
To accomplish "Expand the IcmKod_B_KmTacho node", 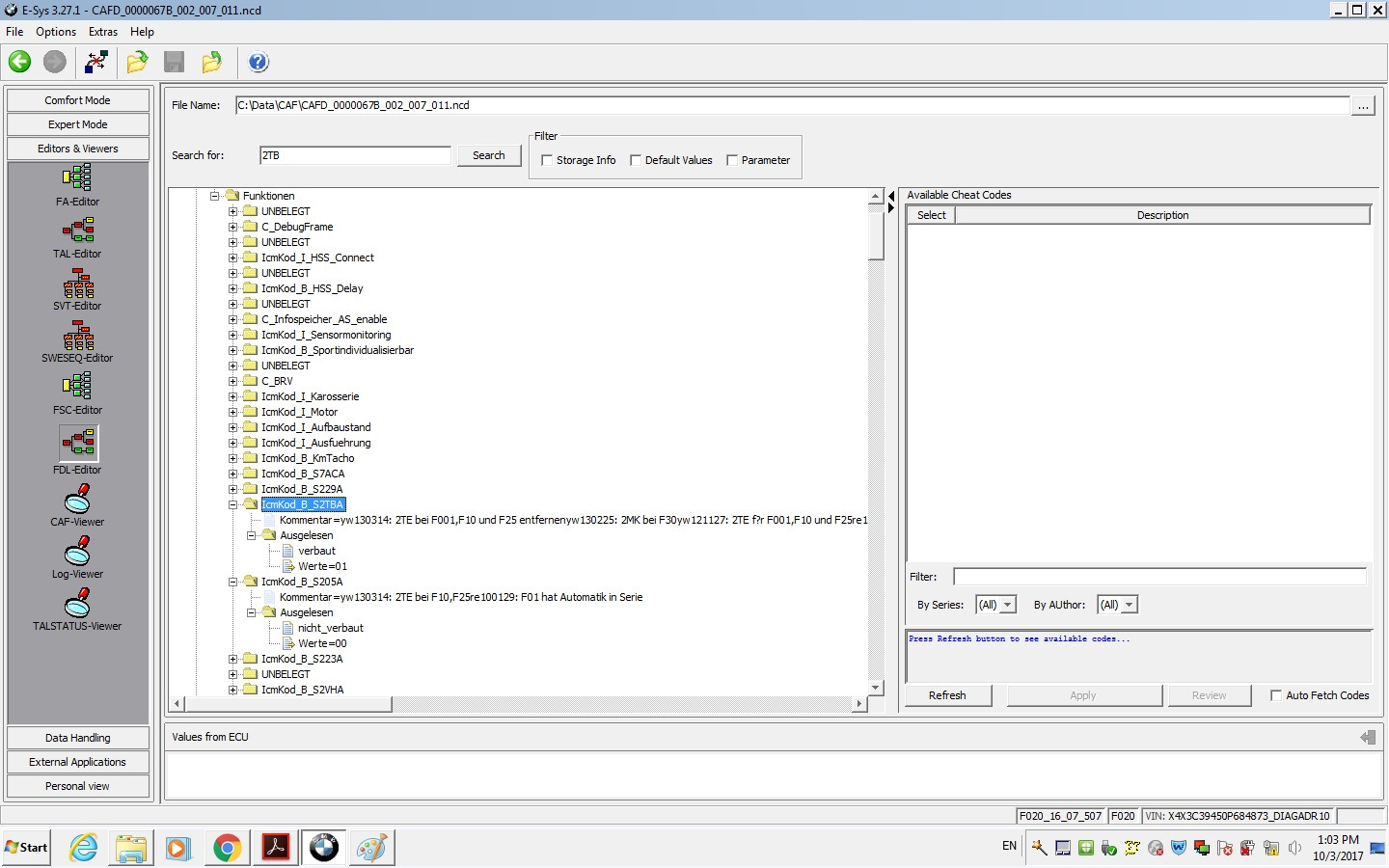I will click(x=232, y=458).
